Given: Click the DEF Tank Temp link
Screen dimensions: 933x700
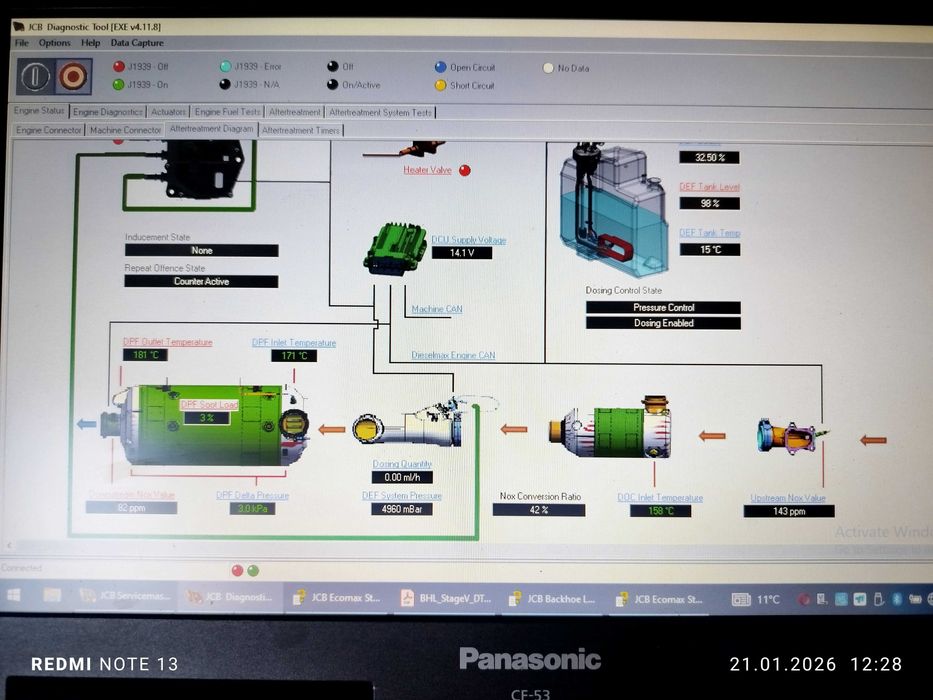Looking at the screenshot, I should click(710, 233).
